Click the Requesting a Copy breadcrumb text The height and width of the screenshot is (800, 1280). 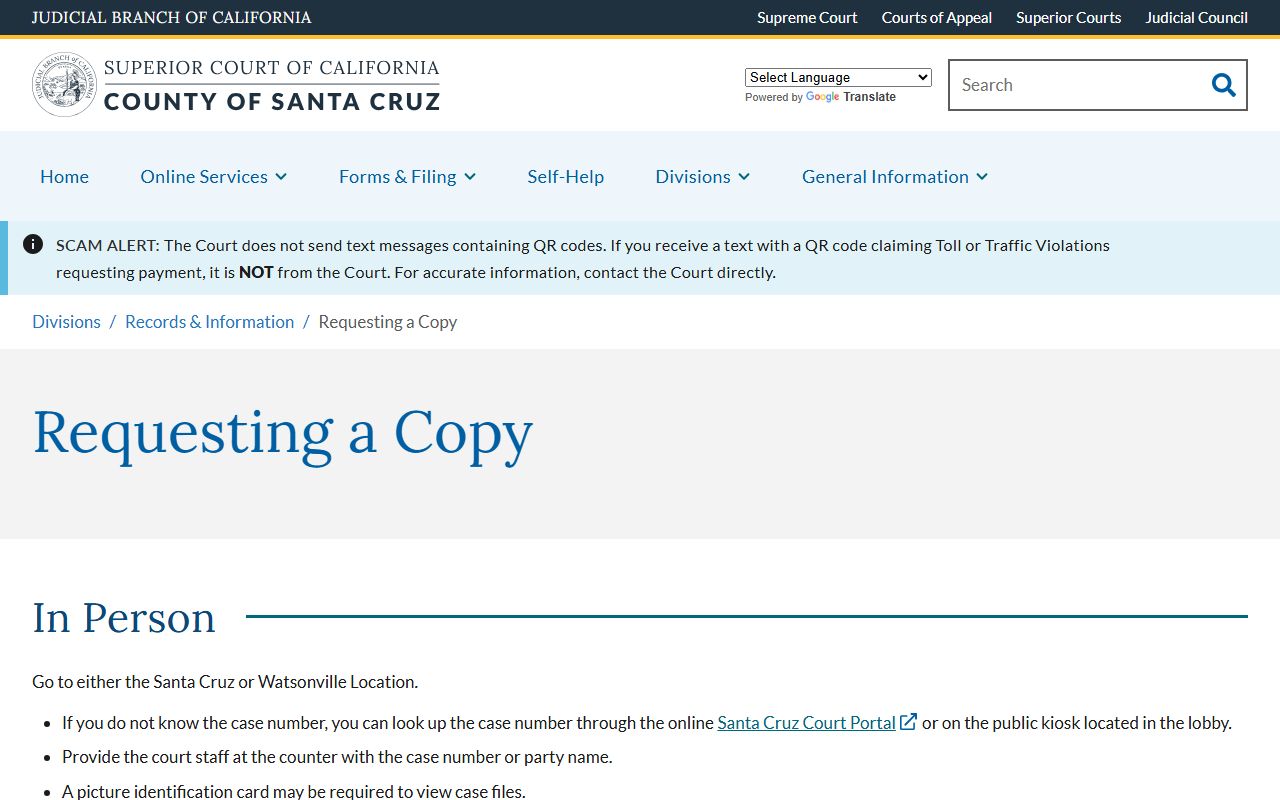[x=387, y=322]
